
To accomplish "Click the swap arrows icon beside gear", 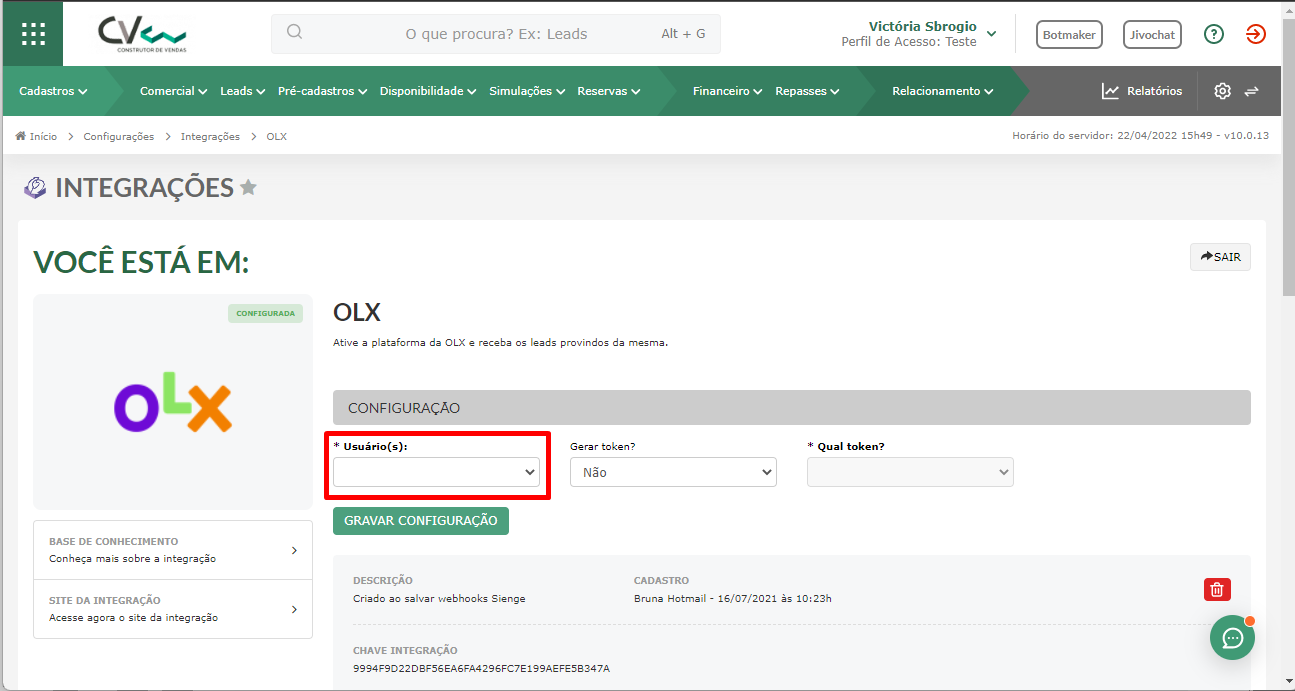I will (x=1251, y=91).
